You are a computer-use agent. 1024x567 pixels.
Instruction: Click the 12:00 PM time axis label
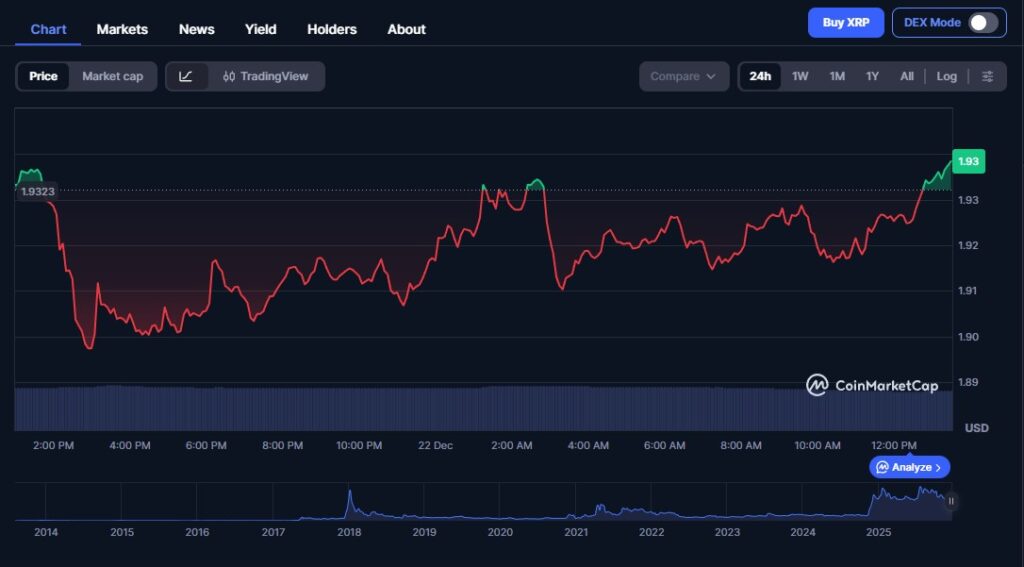point(894,446)
